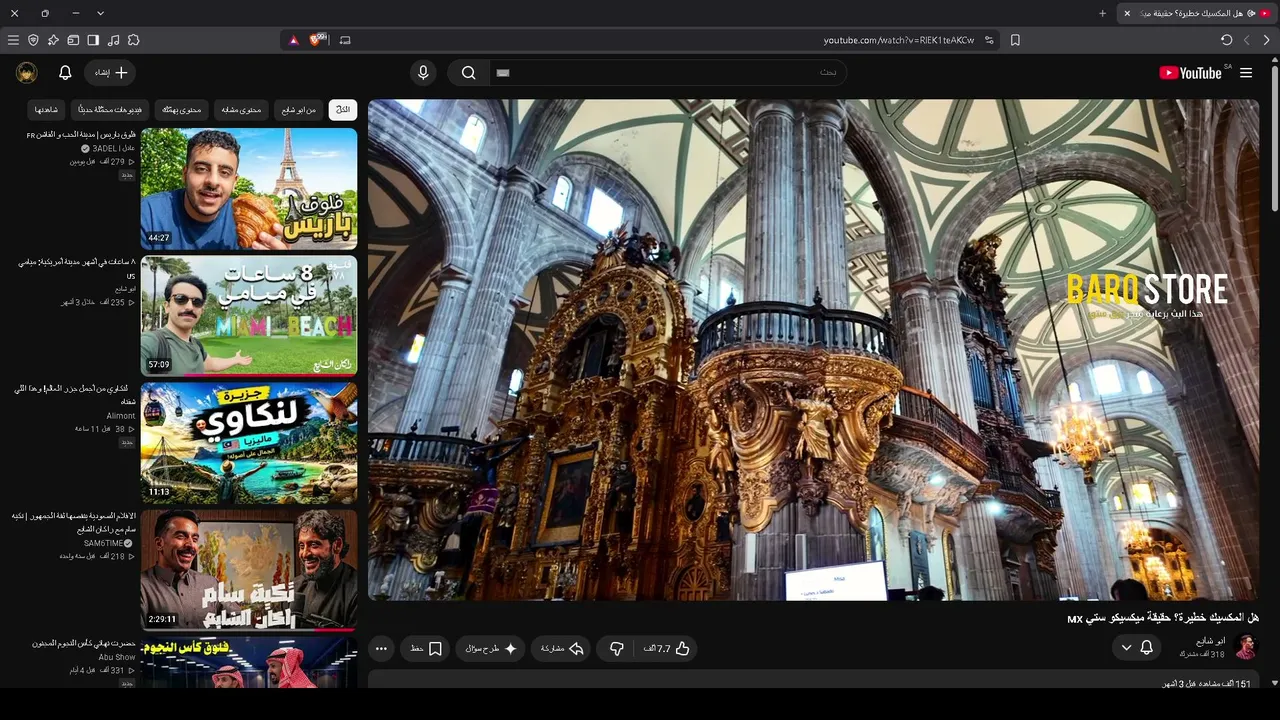Click the scrollbar down arrow
1280x720 pixels.
[1274, 683]
